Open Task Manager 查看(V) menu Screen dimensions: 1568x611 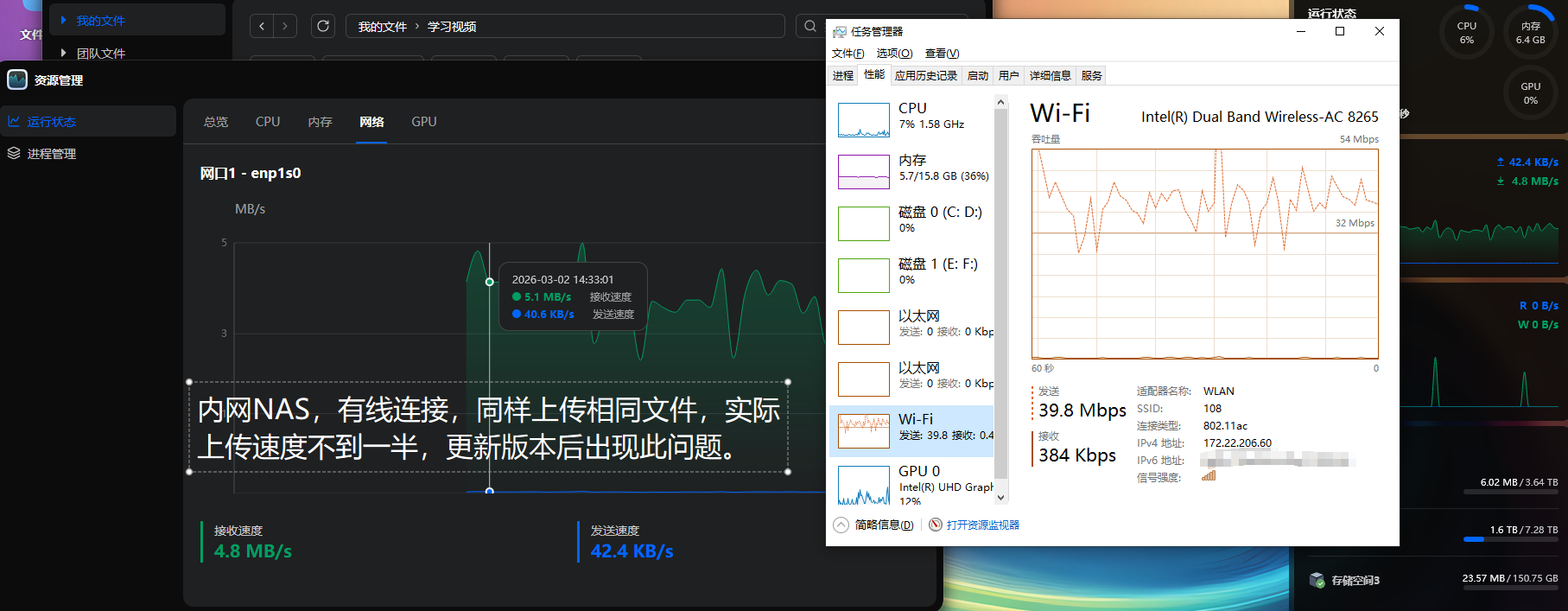942,54
